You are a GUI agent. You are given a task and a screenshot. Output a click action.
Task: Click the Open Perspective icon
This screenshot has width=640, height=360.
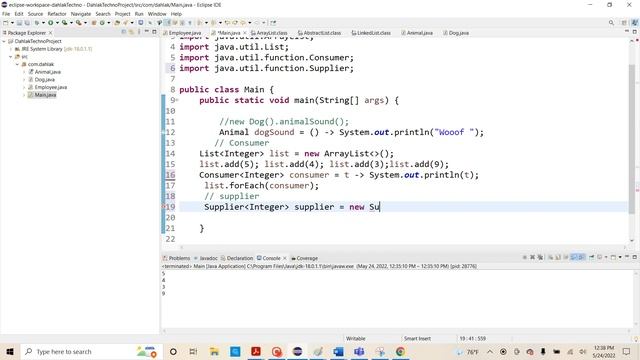[x=624, y=23]
